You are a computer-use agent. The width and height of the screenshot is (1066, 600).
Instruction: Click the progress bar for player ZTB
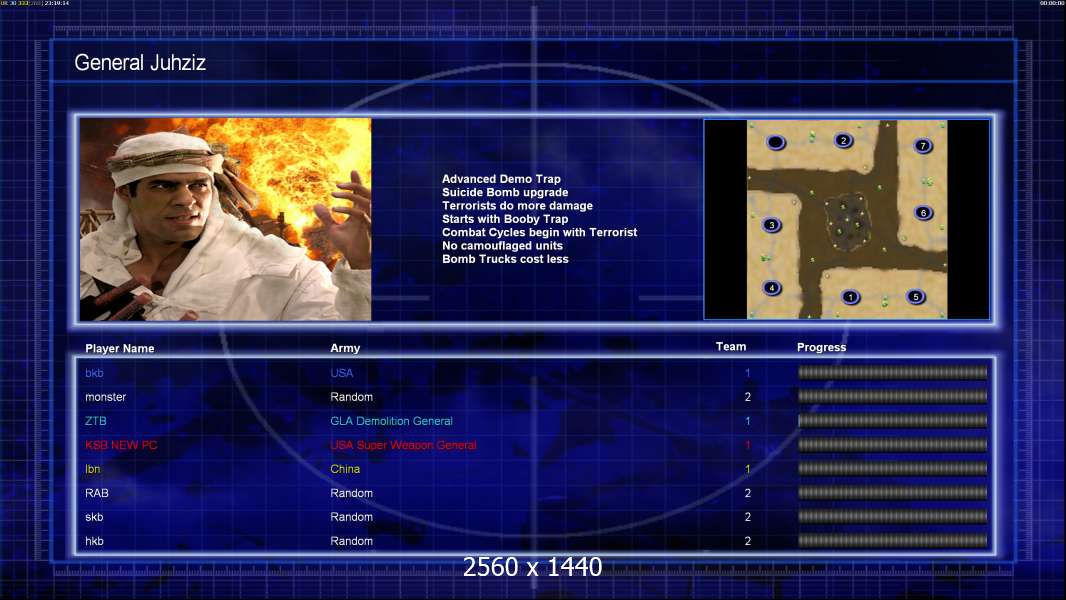click(892, 421)
